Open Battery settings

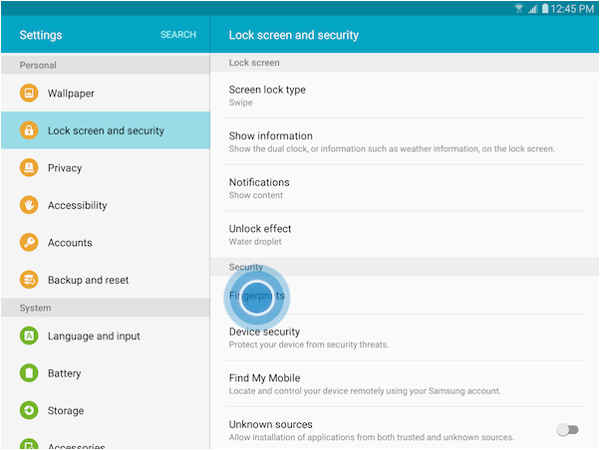click(x=106, y=373)
